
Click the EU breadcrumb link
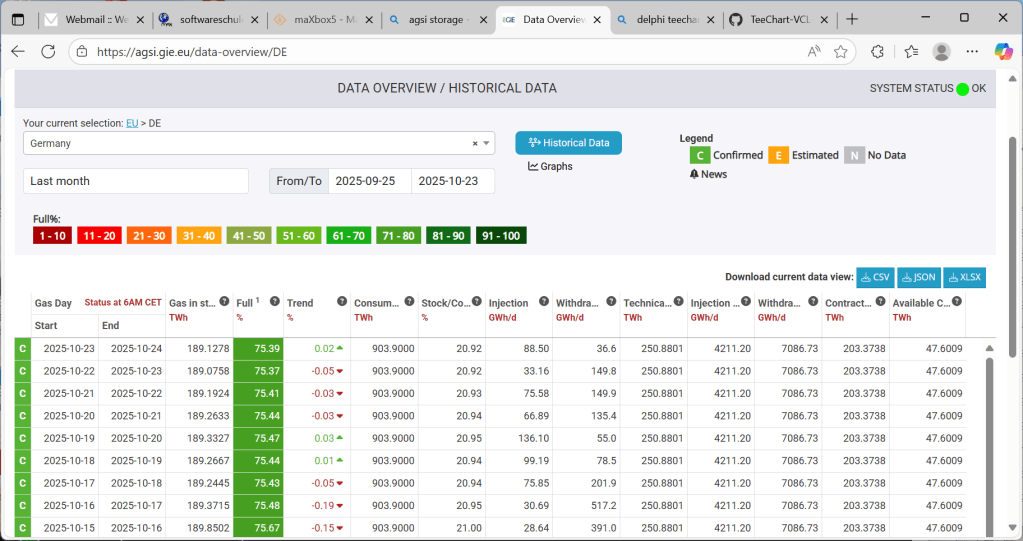131,123
